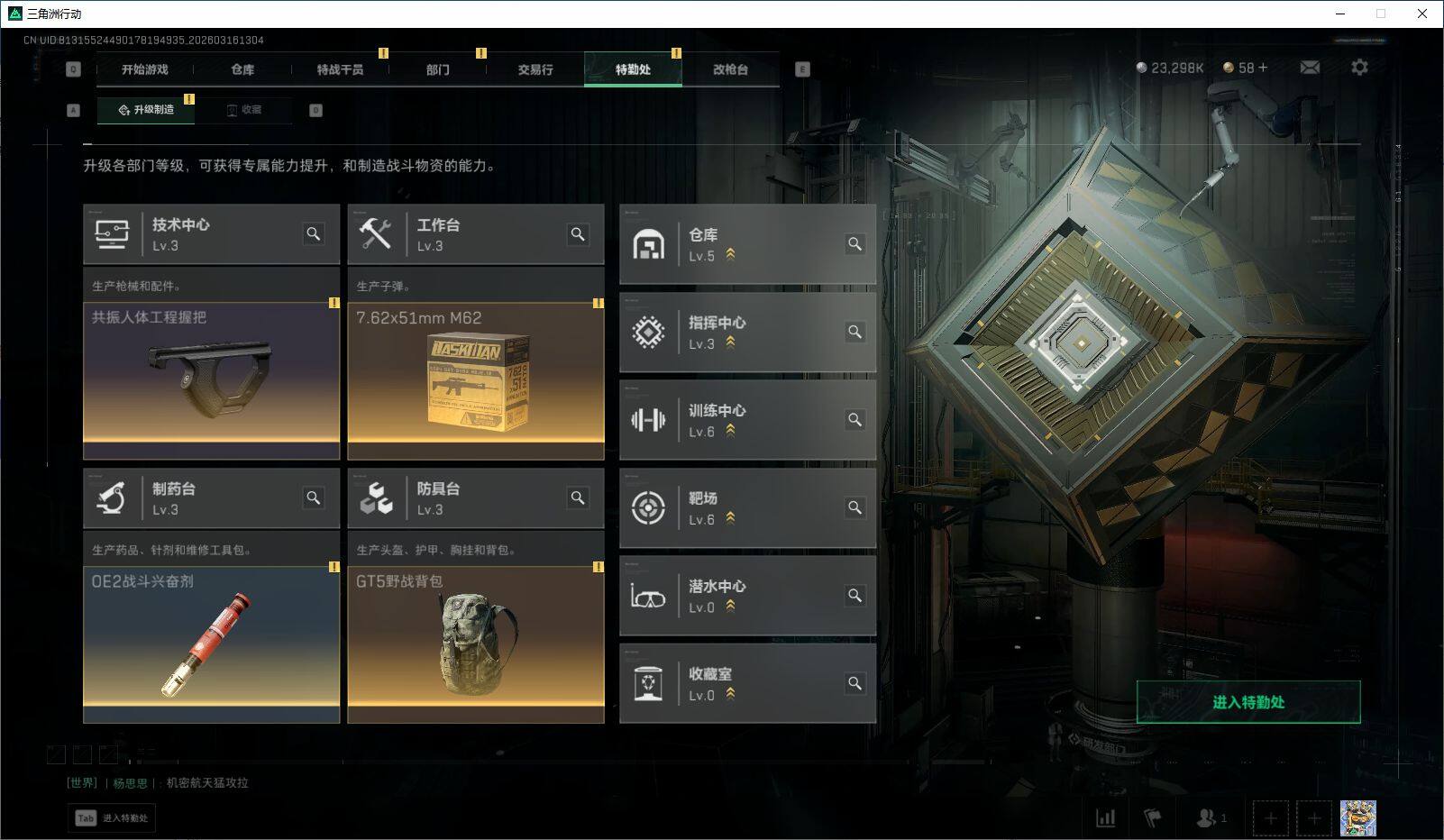The width and height of the screenshot is (1444, 840).
Task: Select the 收藏 sub-tab
Action: [243, 110]
